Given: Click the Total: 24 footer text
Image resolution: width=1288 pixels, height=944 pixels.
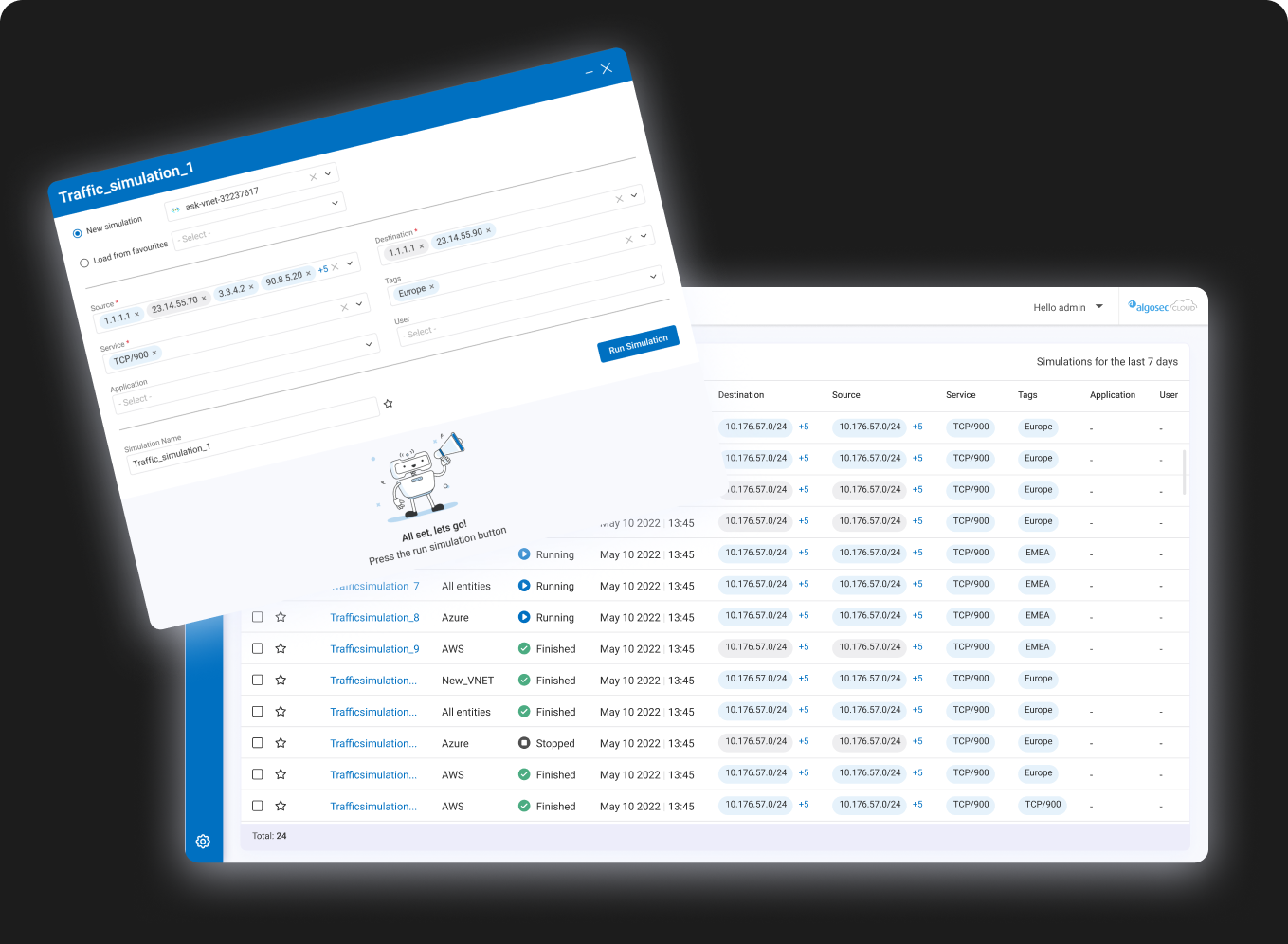Looking at the screenshot, I should coord(269,836).
